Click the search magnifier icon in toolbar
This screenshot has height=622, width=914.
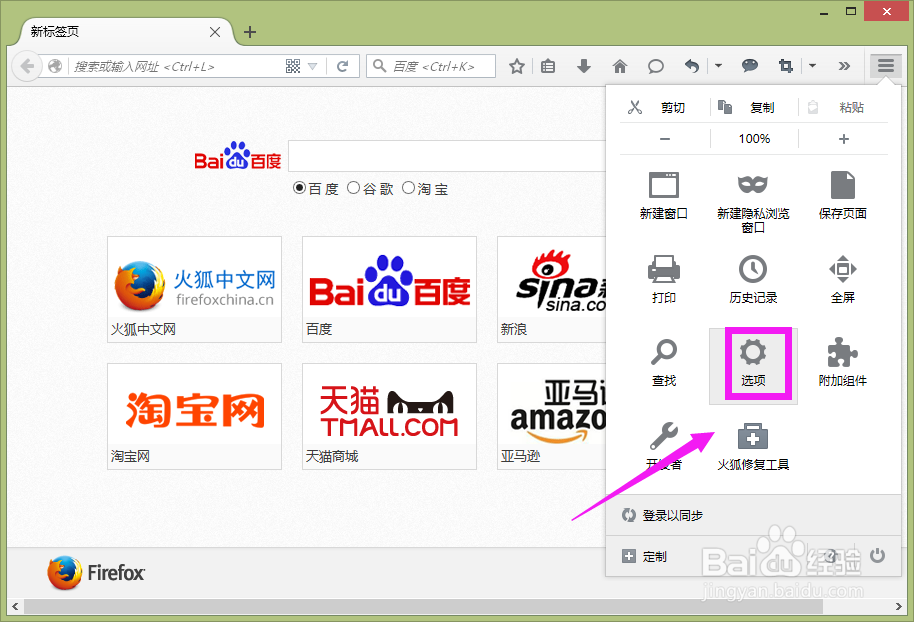tap(379, 66)
